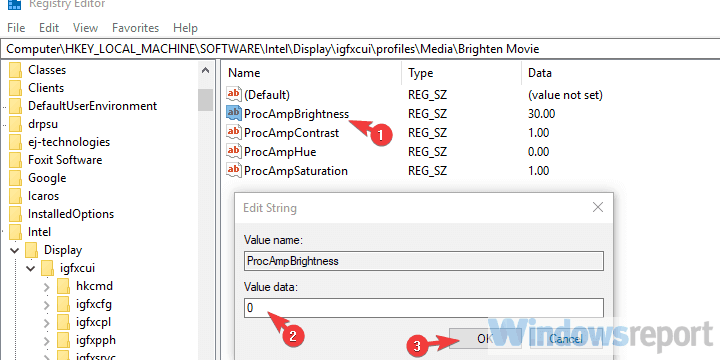Confirm with the OK button
Image resolution: width=720 pixels, height=360 pixels.
click(x=484, y=339)
